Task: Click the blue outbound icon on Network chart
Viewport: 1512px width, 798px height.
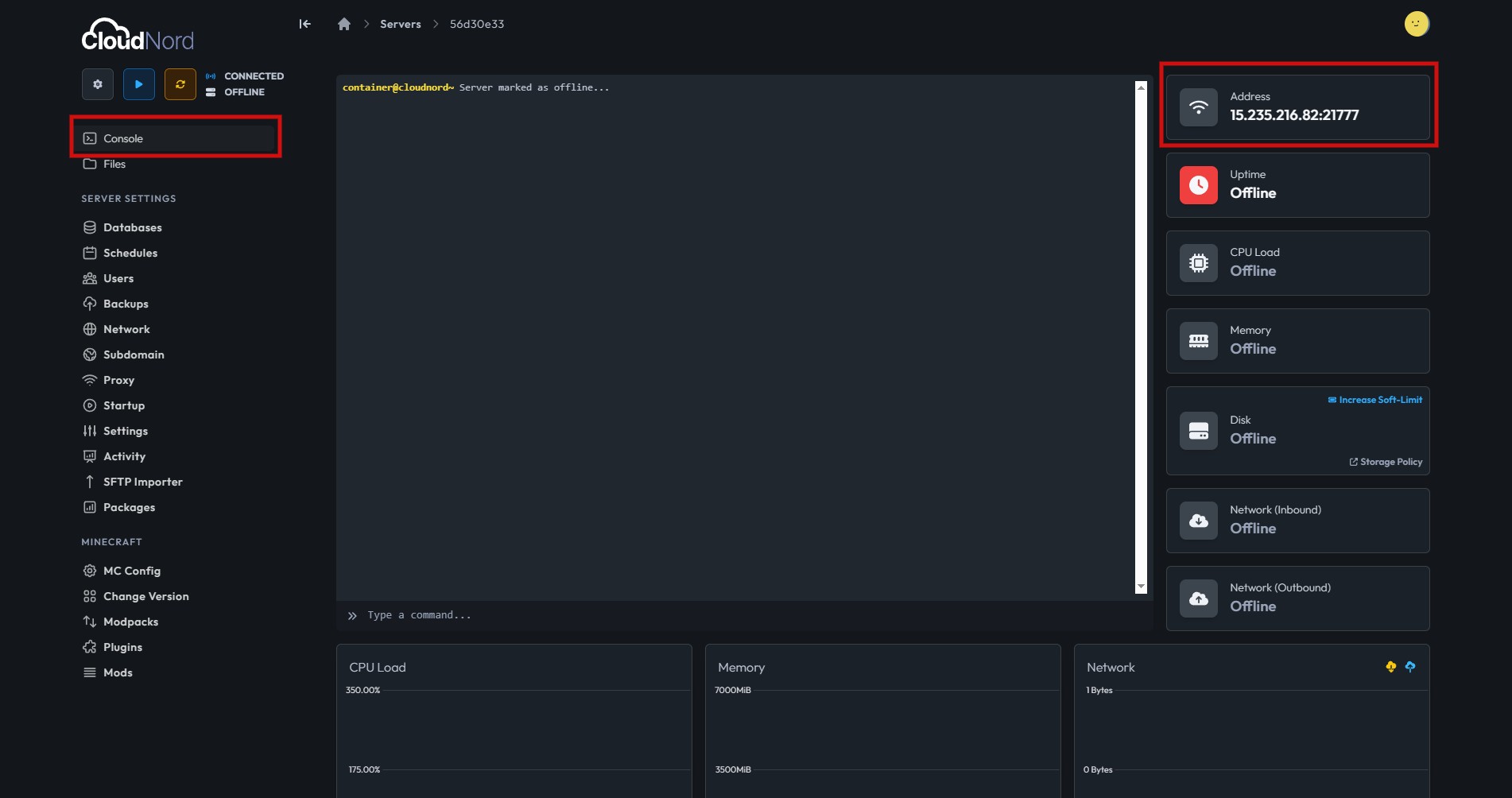Action: (x=1410, y=667)
